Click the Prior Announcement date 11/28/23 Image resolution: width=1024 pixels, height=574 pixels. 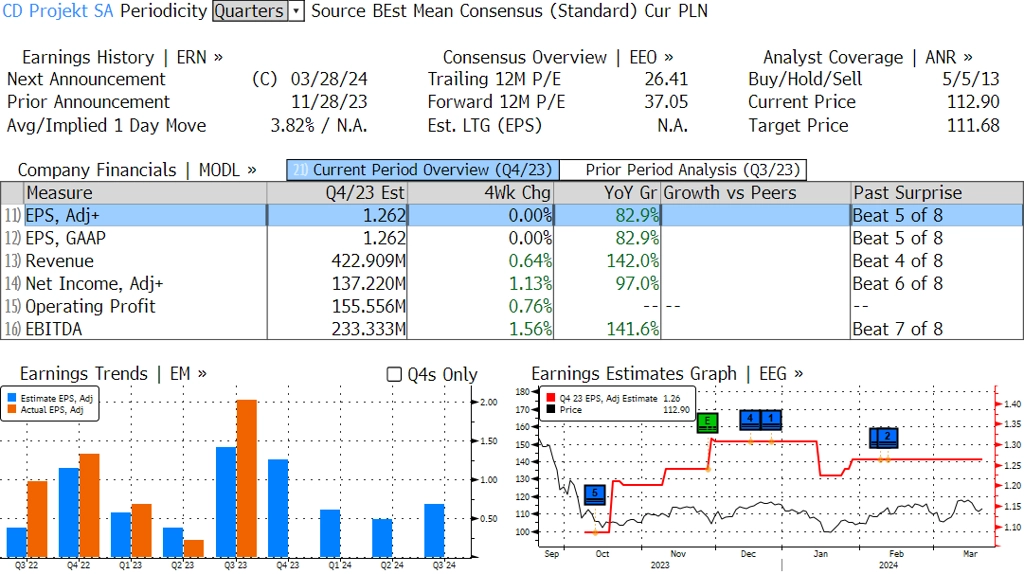[x=329, y=102]
